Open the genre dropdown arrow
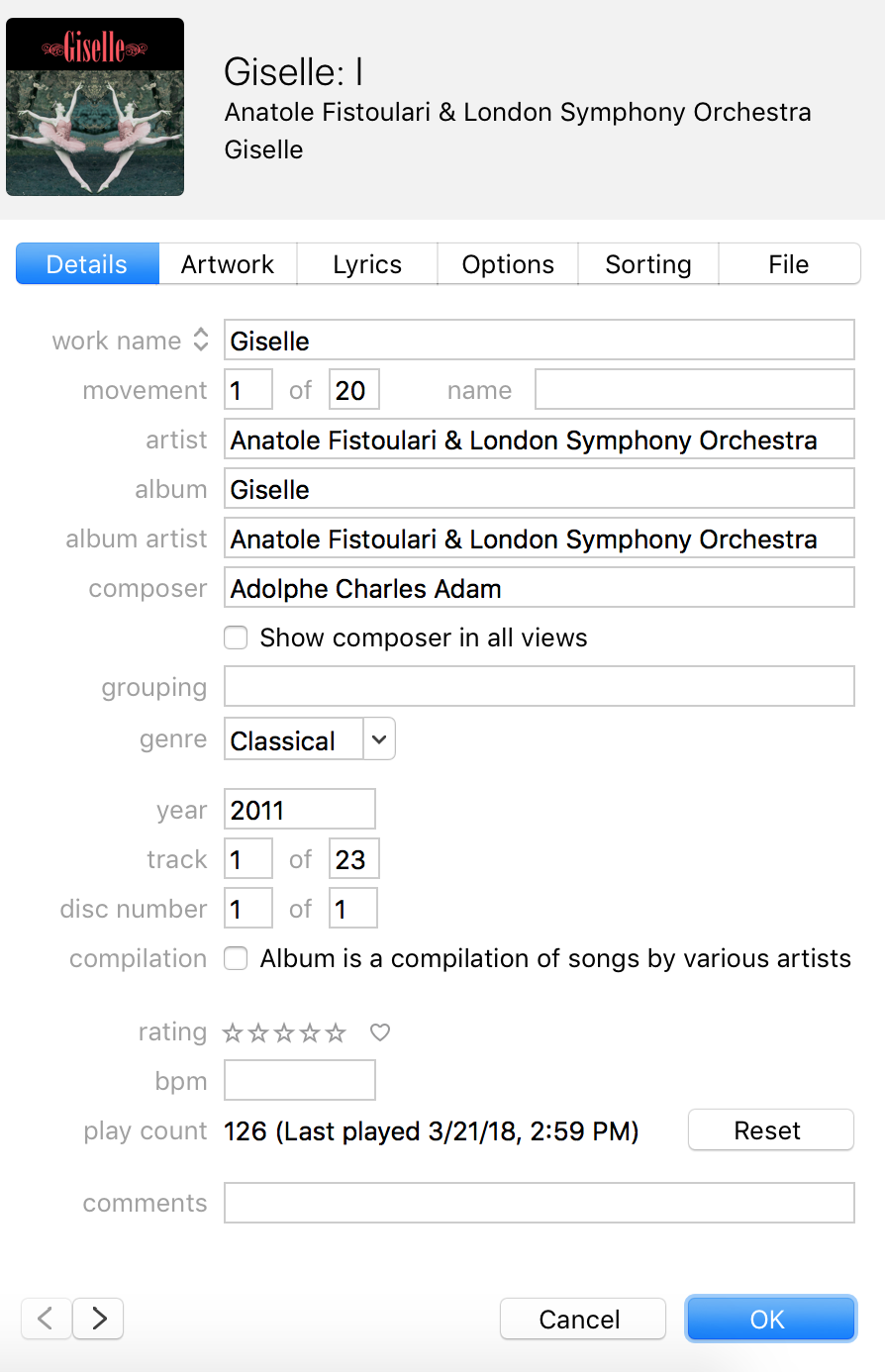Viewport: 885px width, 1372px height. pyautogui.click(x=379, y=739)
